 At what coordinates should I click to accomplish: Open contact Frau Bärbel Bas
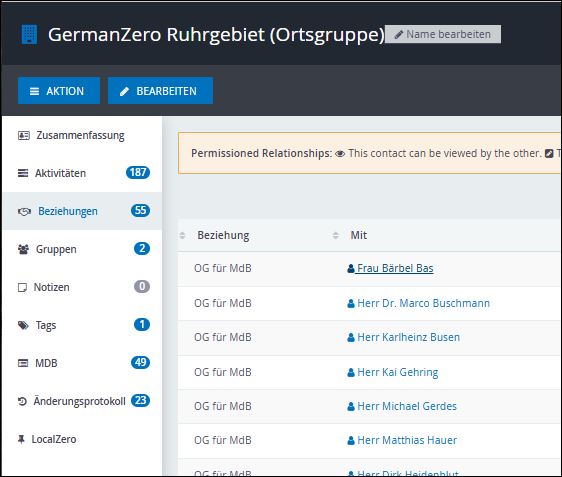point(395,268)
